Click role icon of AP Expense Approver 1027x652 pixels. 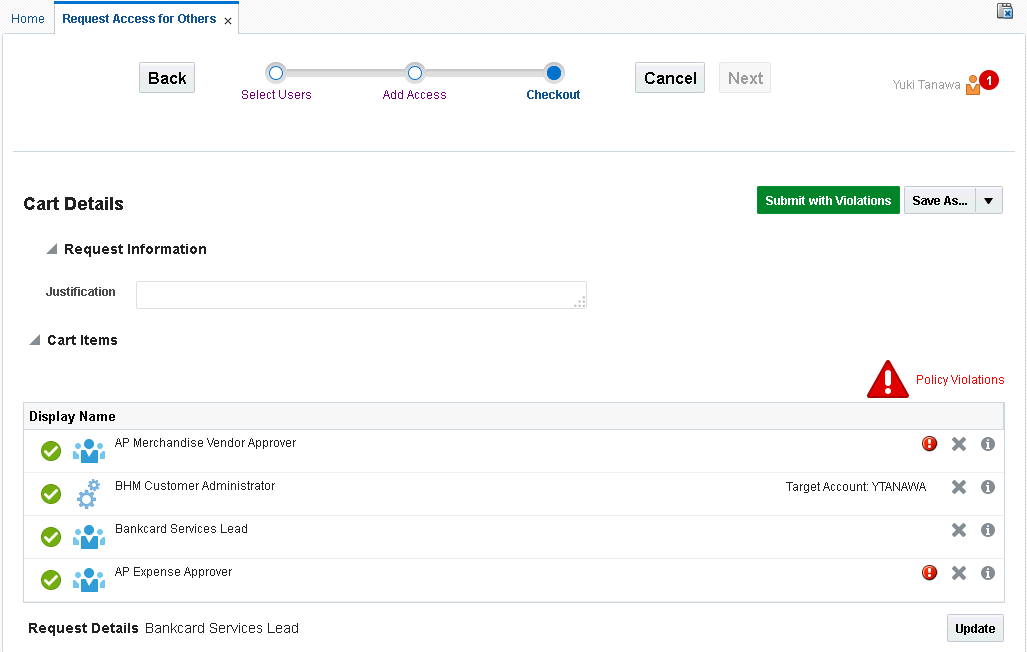click(89, 580)
